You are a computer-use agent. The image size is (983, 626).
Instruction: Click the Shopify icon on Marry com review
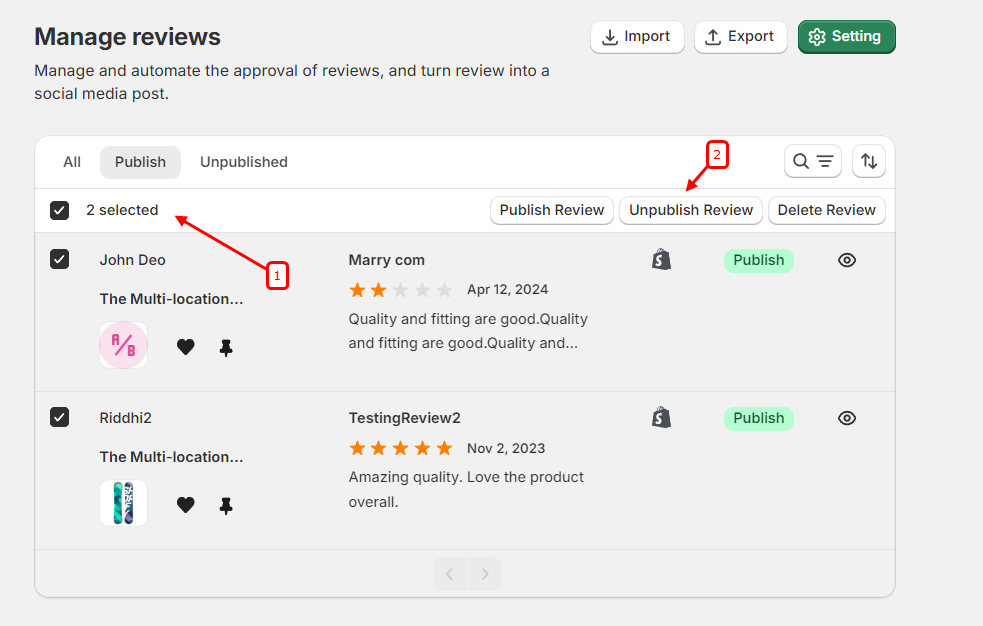coord(661,260)
